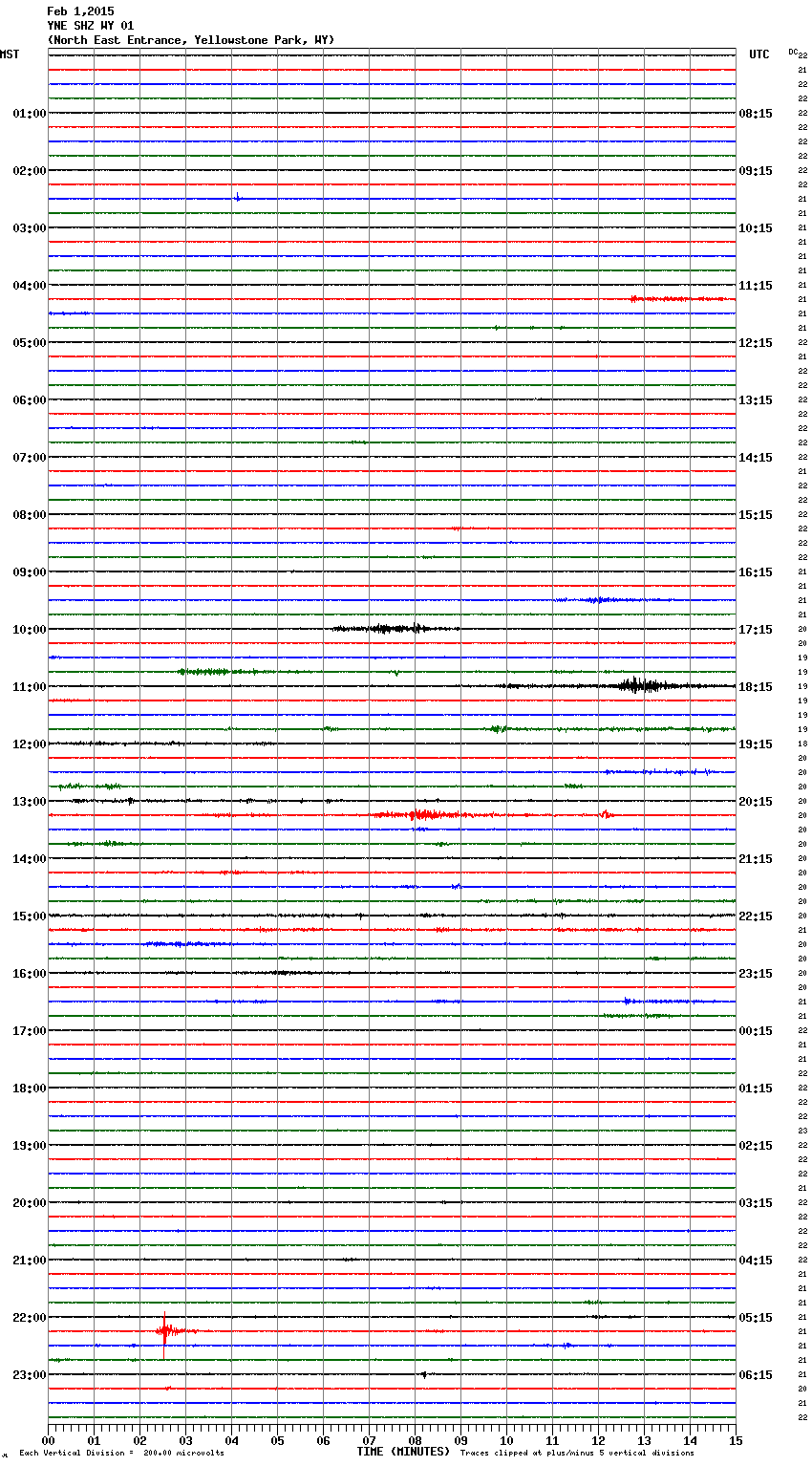Click the 'MST' column heading
Viewport: 812px width, 1466px height.
pos(10,54)
